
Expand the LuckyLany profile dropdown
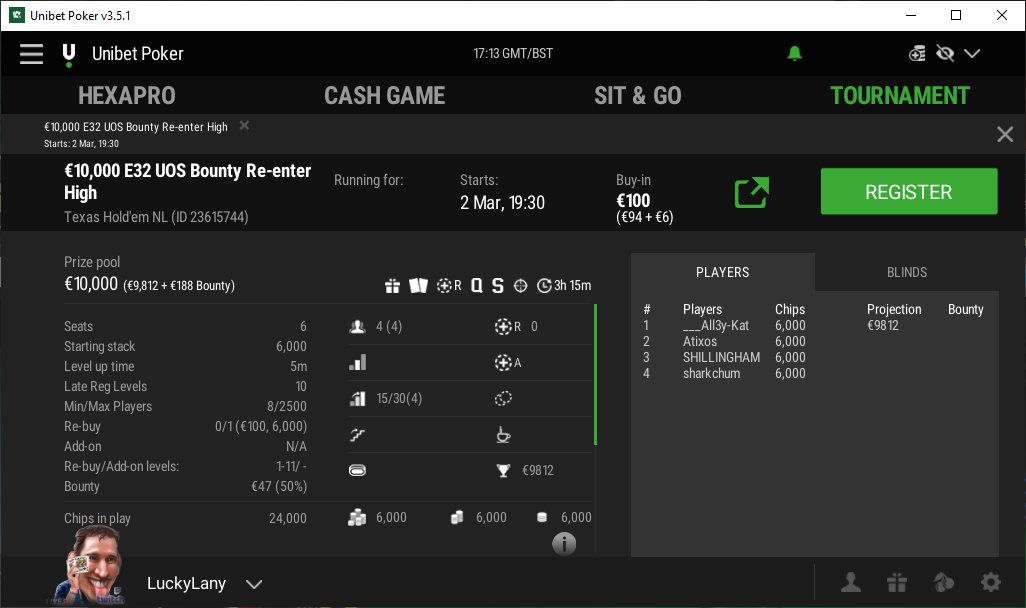254,584
